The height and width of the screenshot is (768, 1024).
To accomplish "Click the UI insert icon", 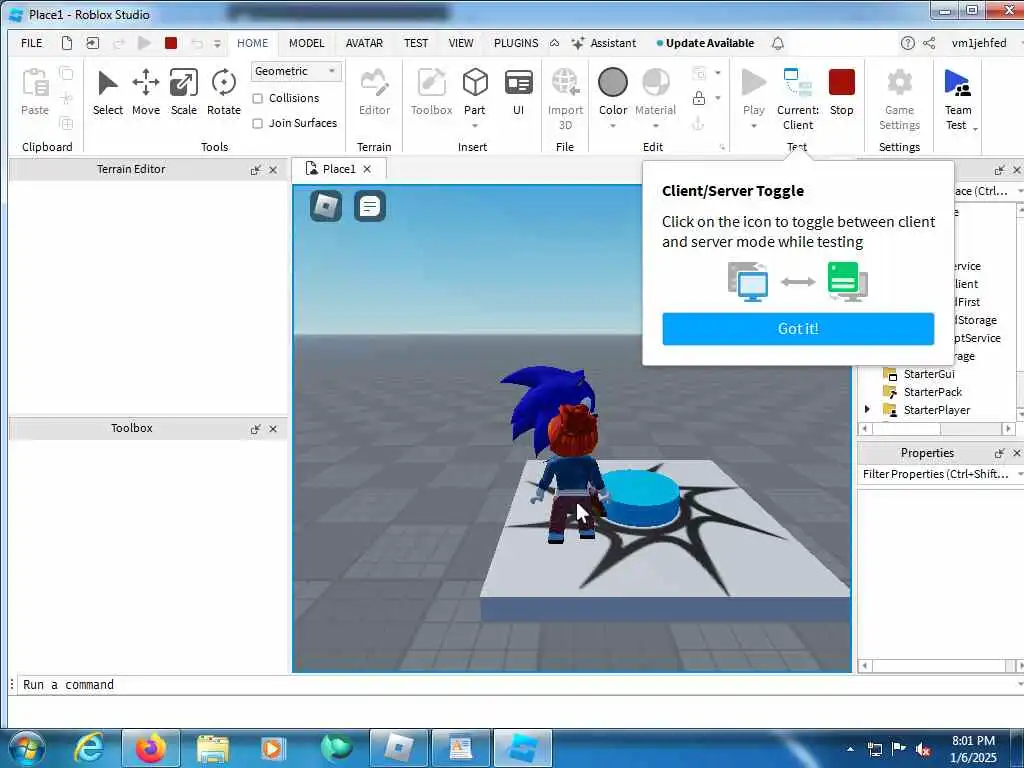I will click(x=519, y=84).
